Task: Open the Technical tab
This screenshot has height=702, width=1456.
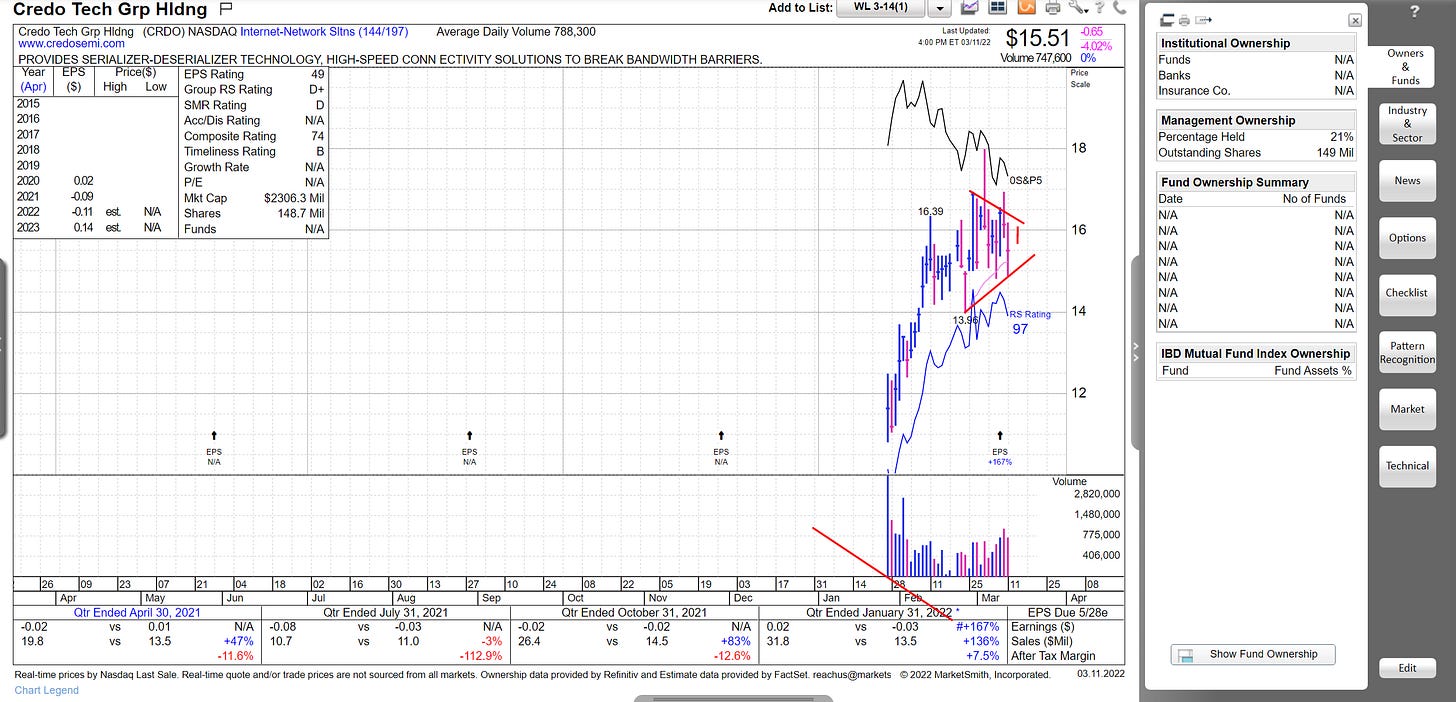Action: [1407, 466]
